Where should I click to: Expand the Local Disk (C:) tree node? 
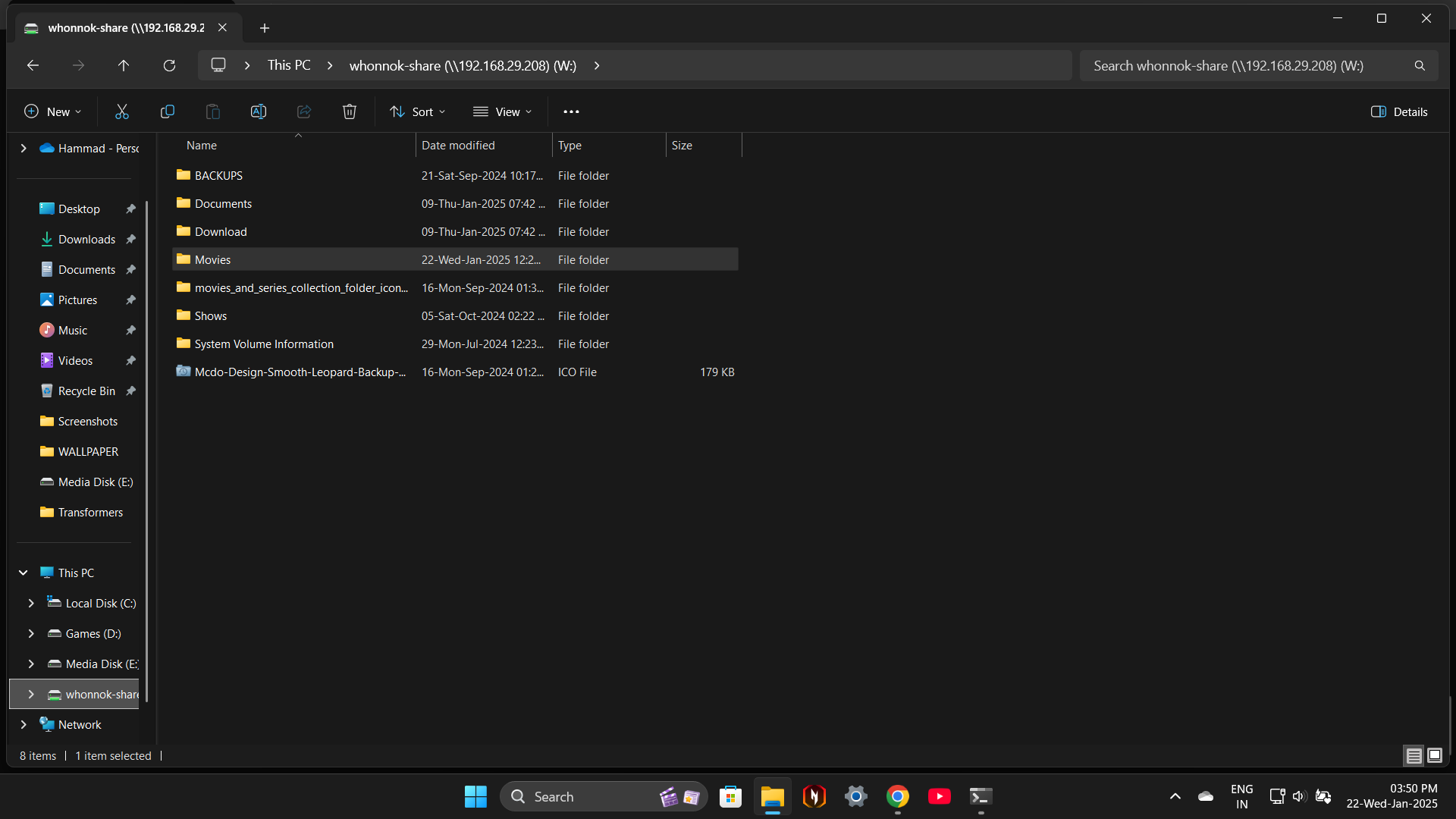pos(31,604)
